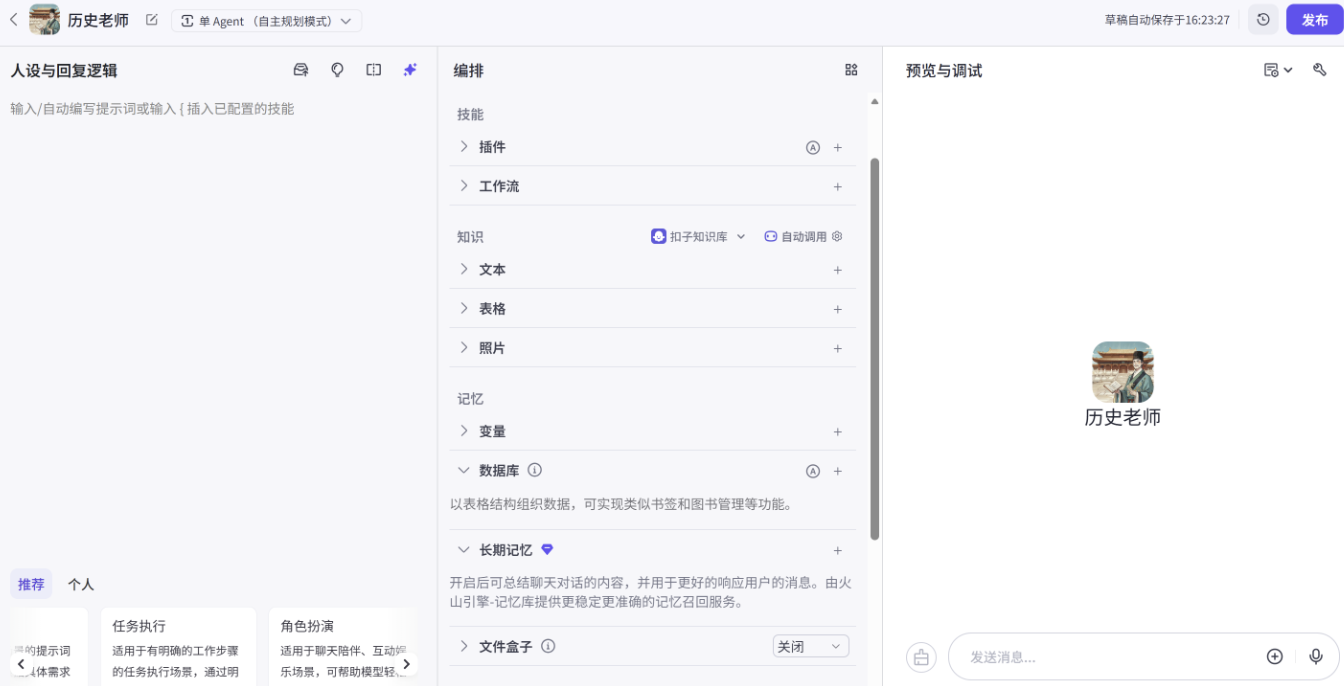The height and width of the screenshot is (686, 1344).
Task: Click the grid layout icon in 编排 header
Action: (x=851, y=70)
